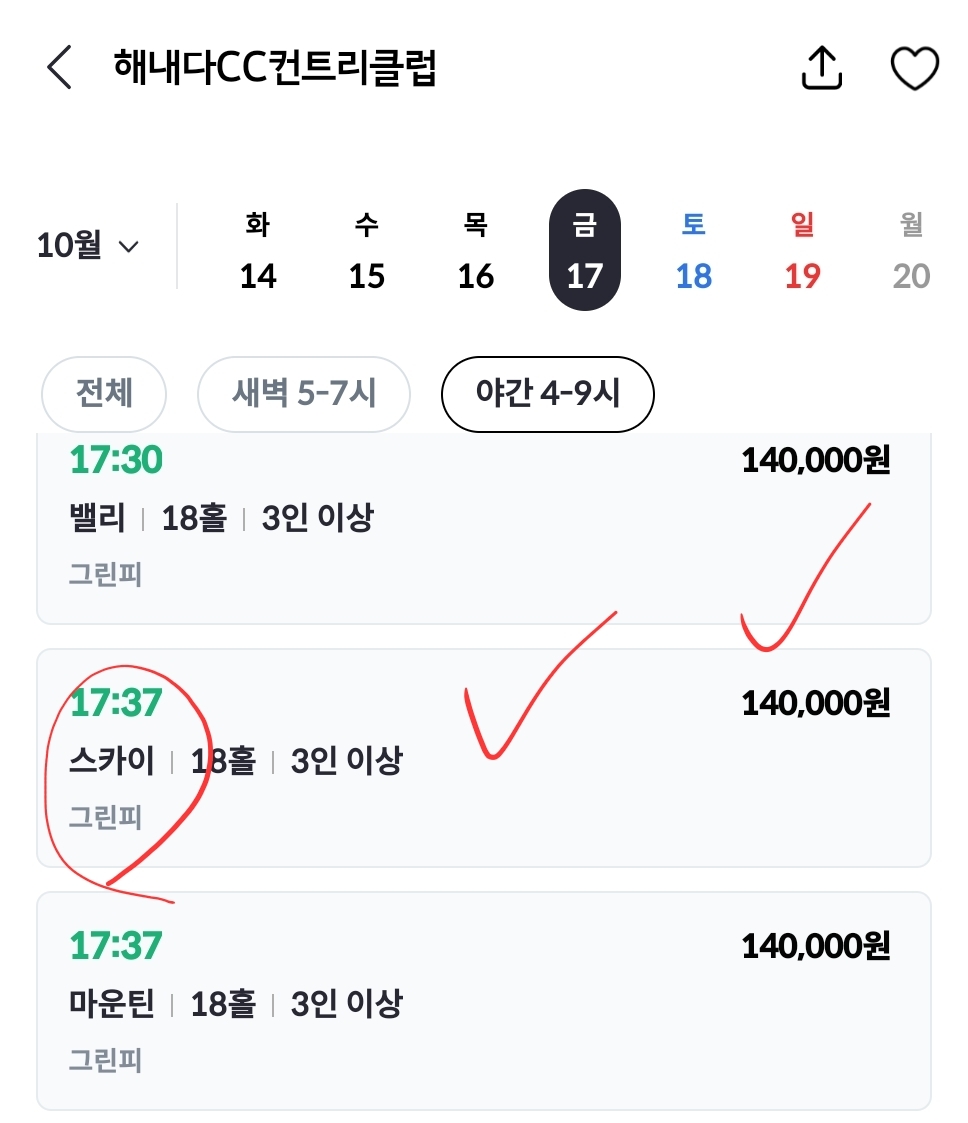968x1123 pixels.
Task: Choose the 전체 time filter
Action: pyautogui.click(x=104, y=394)
